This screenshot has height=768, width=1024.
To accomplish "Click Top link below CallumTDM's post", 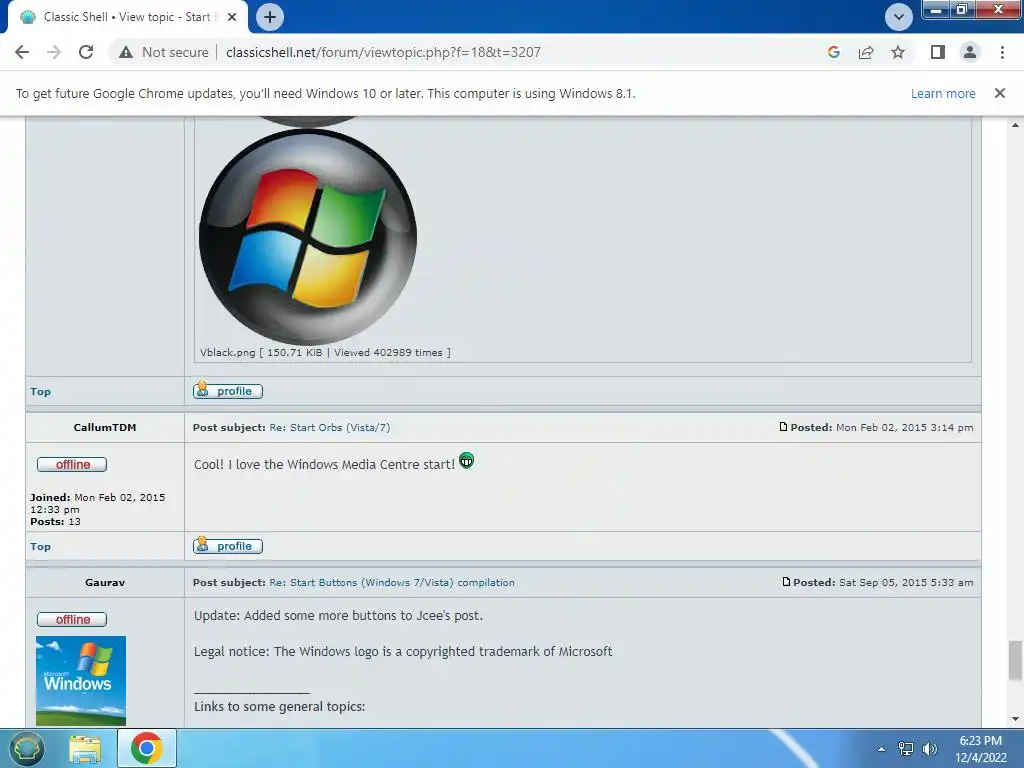I will 40,547.
